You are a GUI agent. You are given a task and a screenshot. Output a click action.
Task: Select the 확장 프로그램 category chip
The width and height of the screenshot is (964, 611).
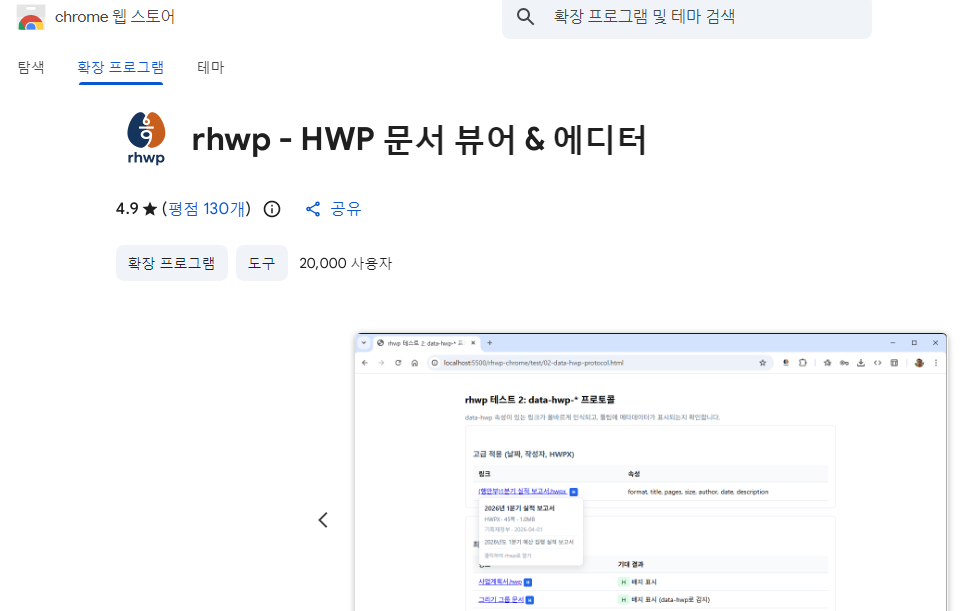pyautogui.click(x=172, y=263)
